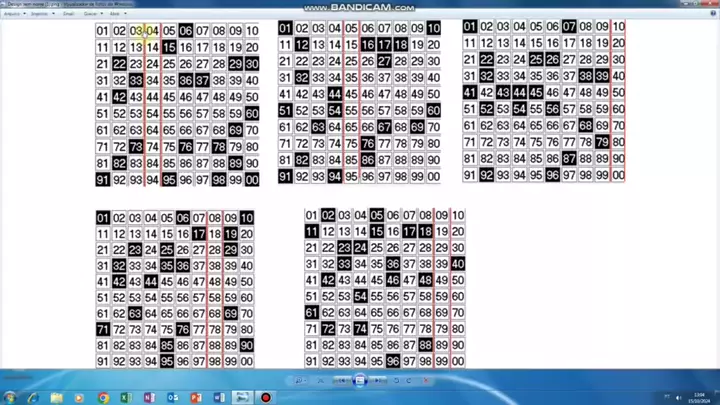Rotate the image clockwise
This screenshot has height=405, width=720.
(x=409, y=381)
